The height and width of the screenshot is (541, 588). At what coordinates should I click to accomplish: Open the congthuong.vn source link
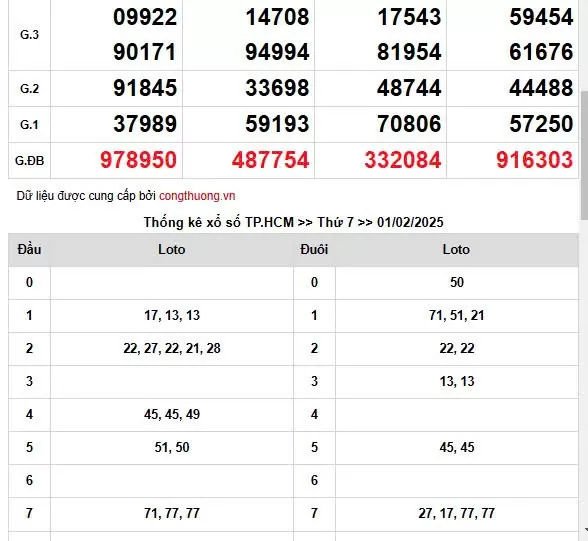tap(197, 196)
